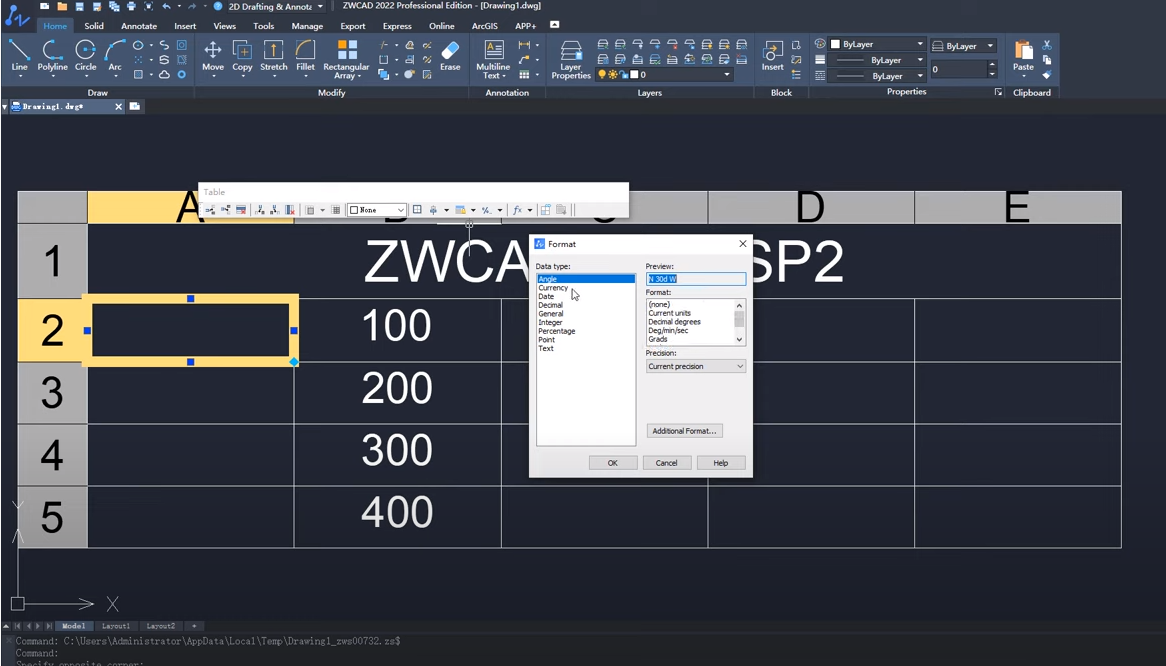Click the Paste icon in Clipboard
This screenshot has height=666, width=1166.
[1023, 56]
